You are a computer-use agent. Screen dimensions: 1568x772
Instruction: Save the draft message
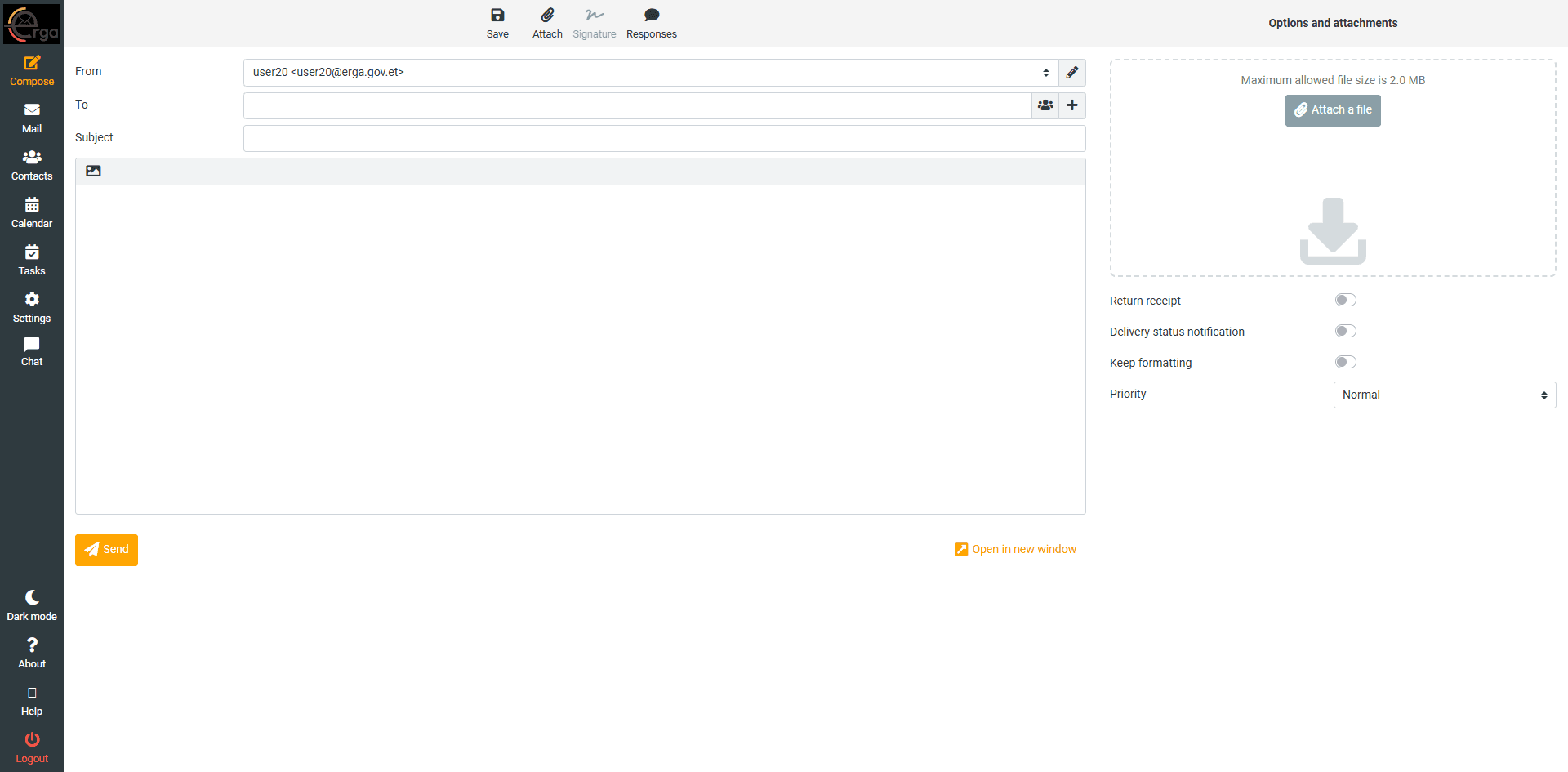[497, 24]
